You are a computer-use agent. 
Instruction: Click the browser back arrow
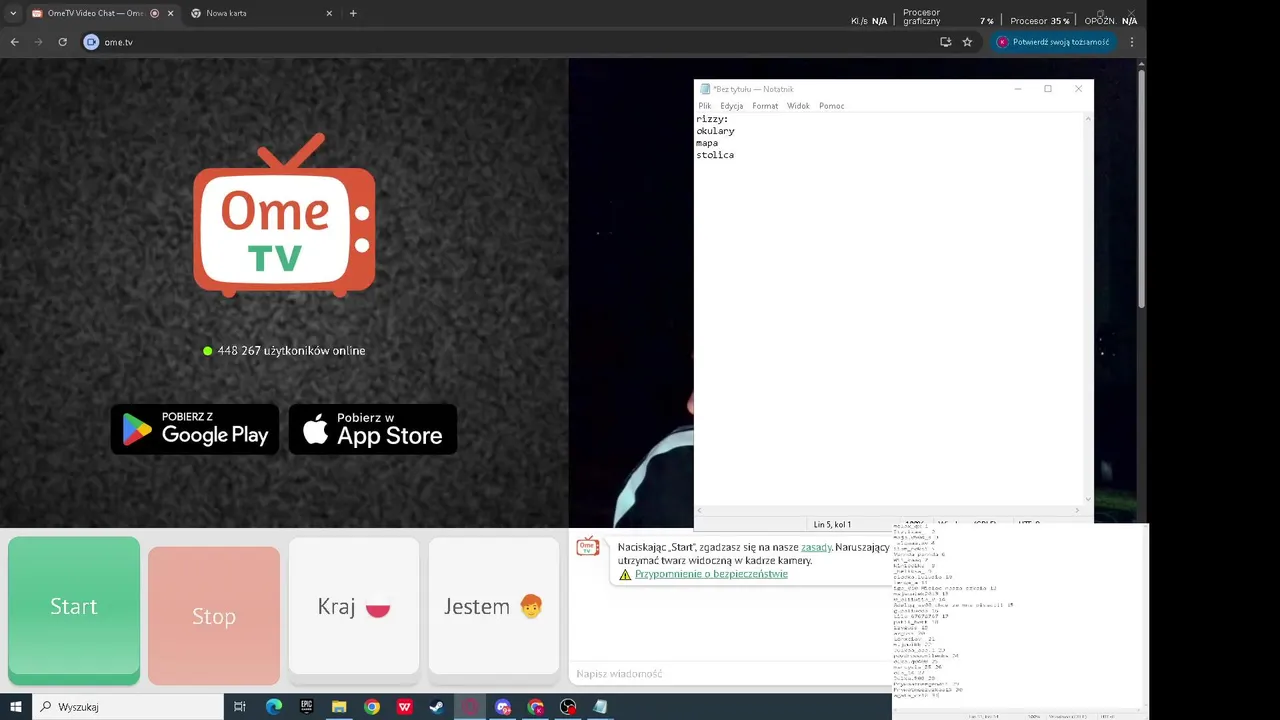[x=14, y=42]
